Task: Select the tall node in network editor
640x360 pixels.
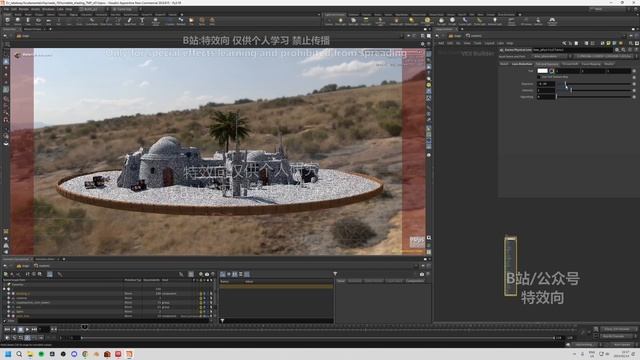Action: [x=510, y=265]
